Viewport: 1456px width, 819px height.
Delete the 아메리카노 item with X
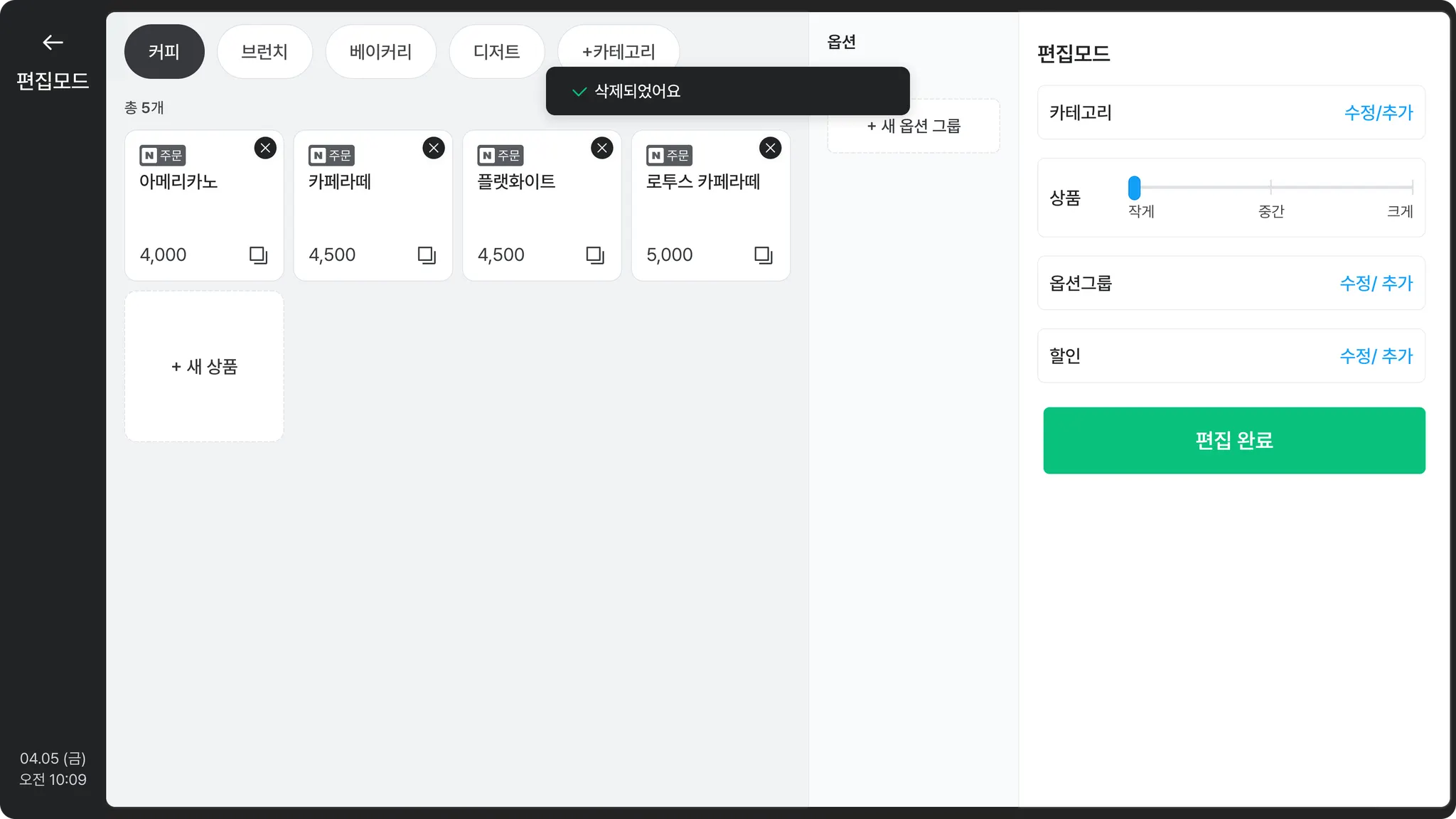tap(265, 148)
